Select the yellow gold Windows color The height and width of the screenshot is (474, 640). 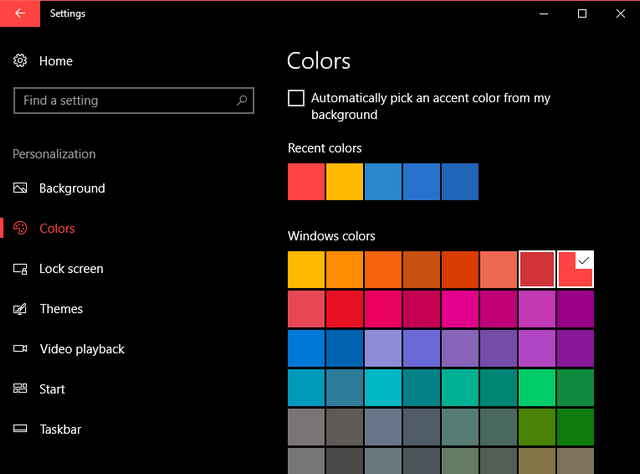[306, 269]
